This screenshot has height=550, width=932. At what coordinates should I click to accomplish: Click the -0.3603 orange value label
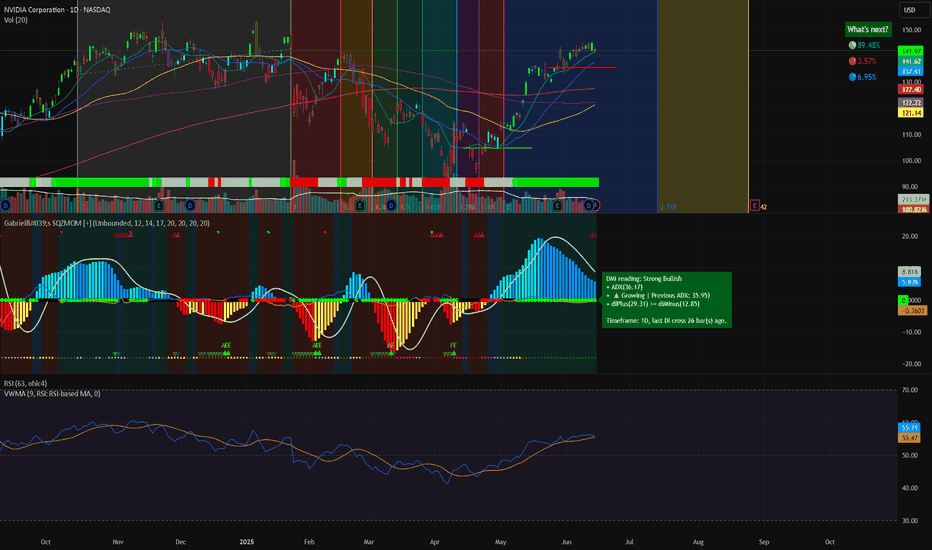pos(912,310)
